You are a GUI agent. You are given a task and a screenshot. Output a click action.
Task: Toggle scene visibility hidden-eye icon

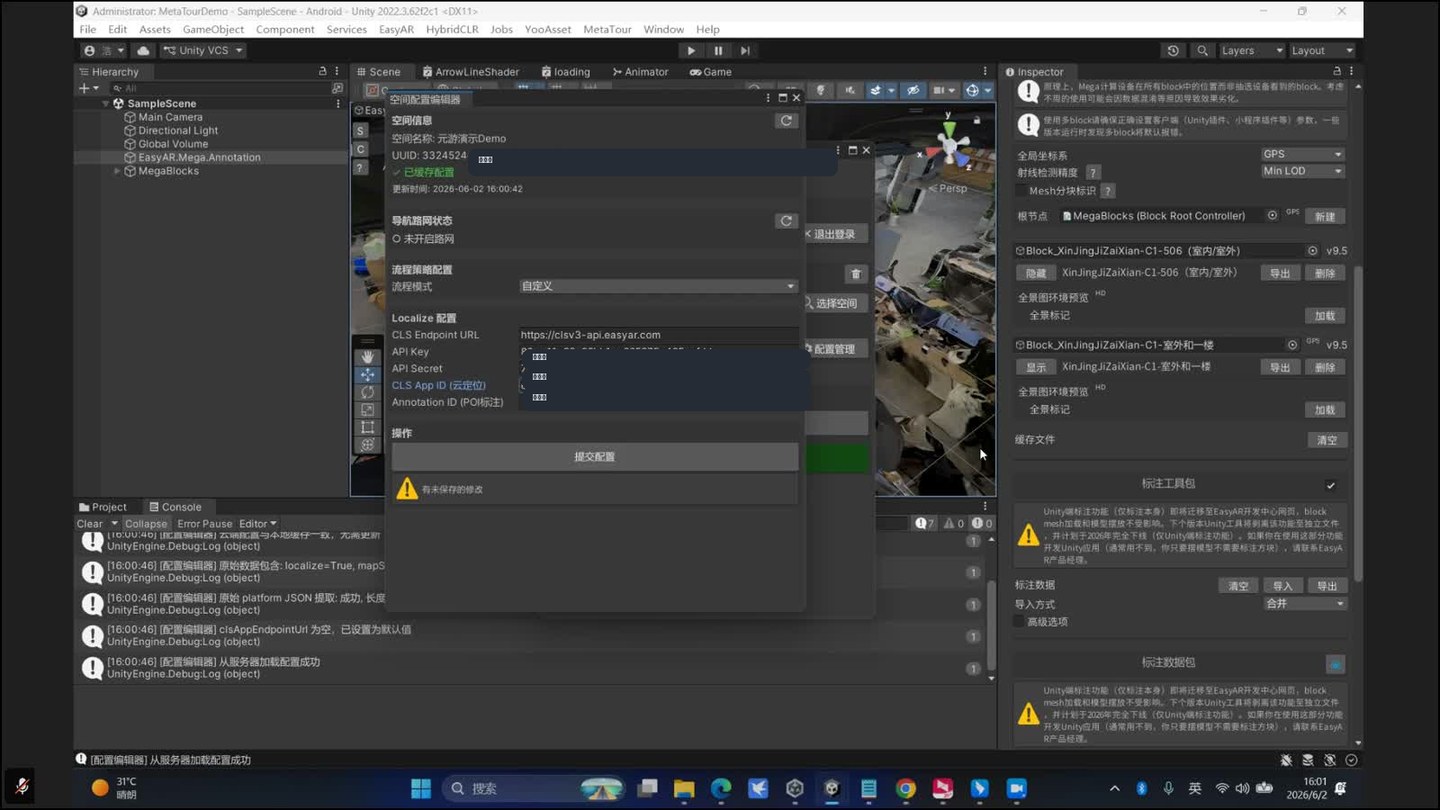click(x=913, y=90)
